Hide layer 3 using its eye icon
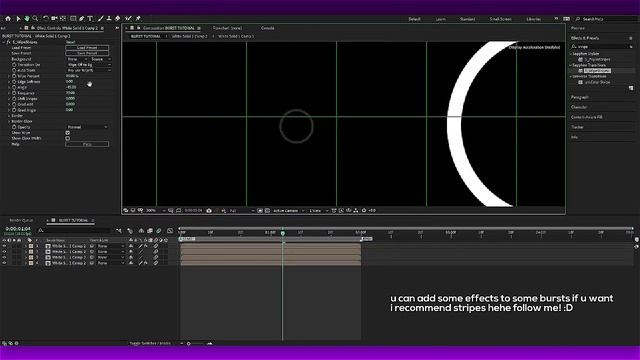Viewport: 640px width, 360px height. pos(4,258)
